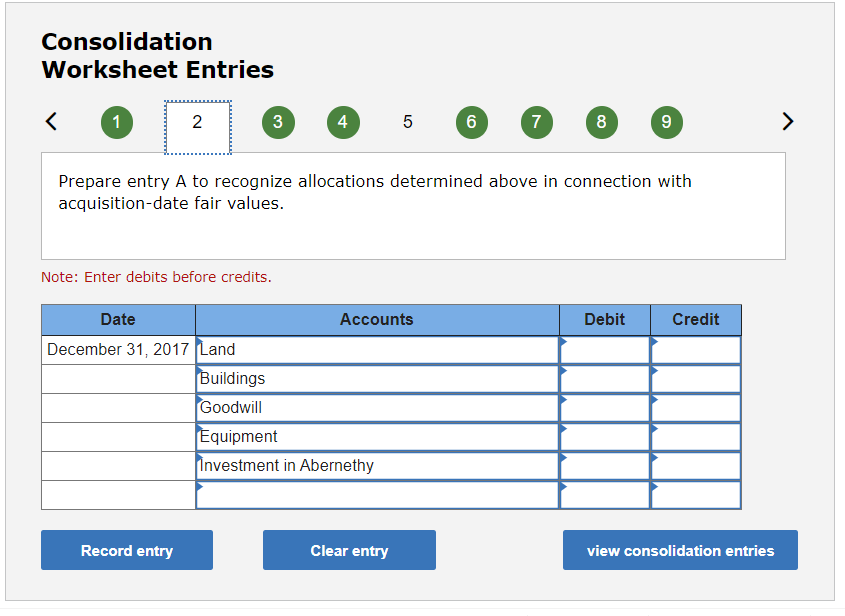The height and width of the screenshot is (616, 845).
Task: Click the Credit field for Goodwill
Action: tap(695, 407)
